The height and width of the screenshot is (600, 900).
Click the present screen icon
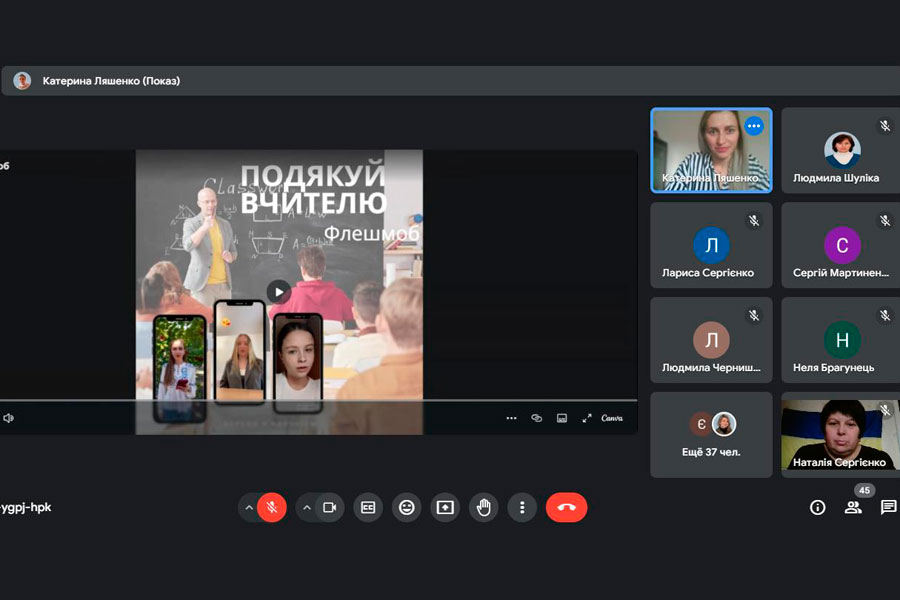pos(445,507)
